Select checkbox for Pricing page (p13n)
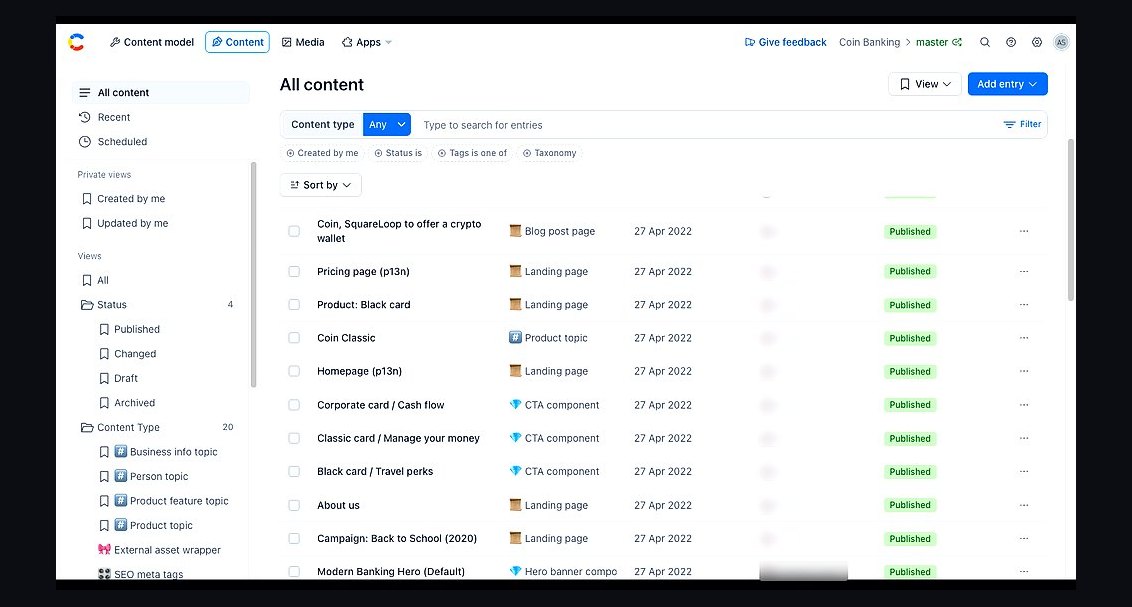The height and width of the screenshot is (607, 1132). tap(294, 271)
